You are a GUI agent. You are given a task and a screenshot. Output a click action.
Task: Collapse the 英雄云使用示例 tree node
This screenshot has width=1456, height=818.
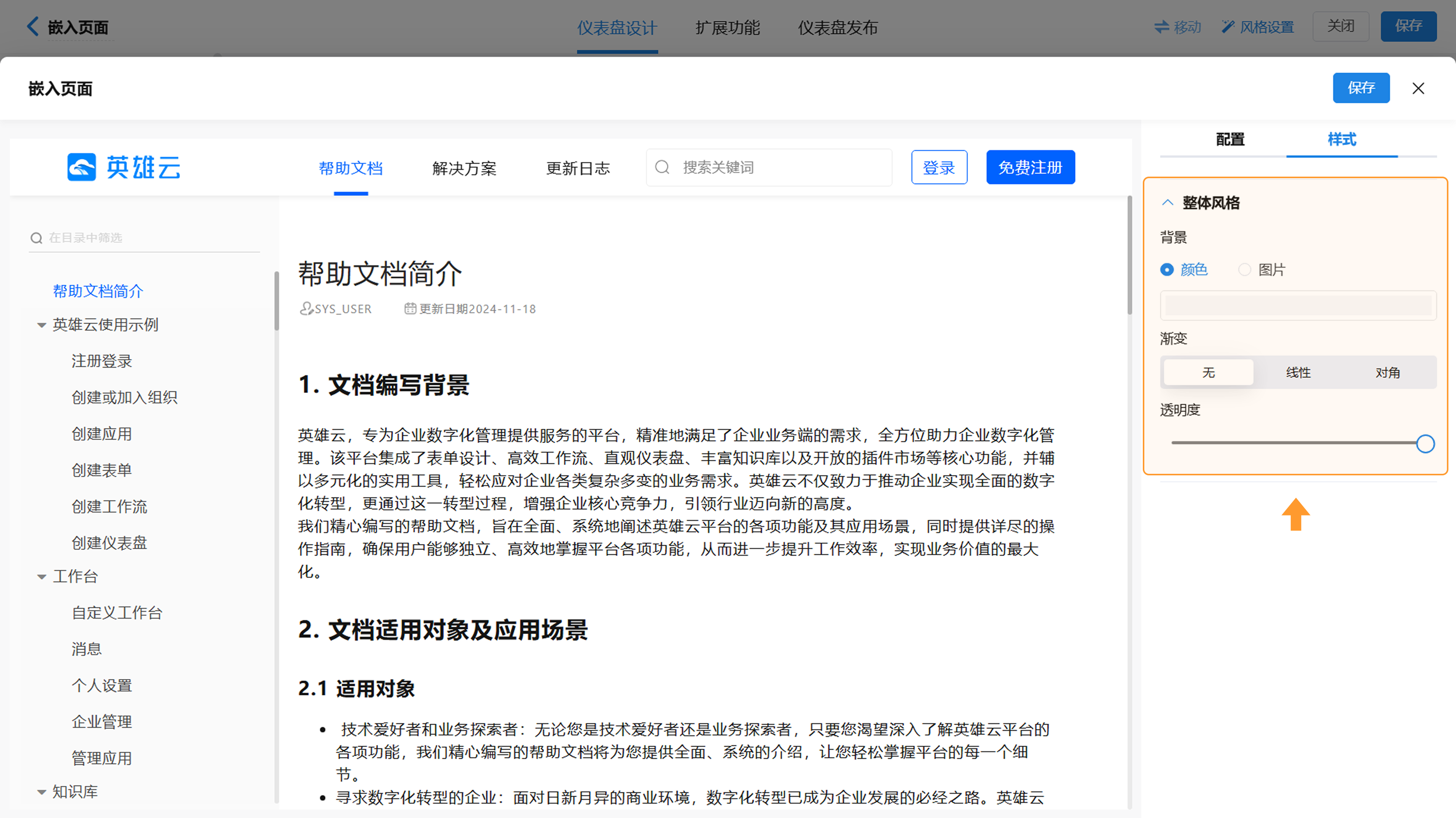click(41, 325)
